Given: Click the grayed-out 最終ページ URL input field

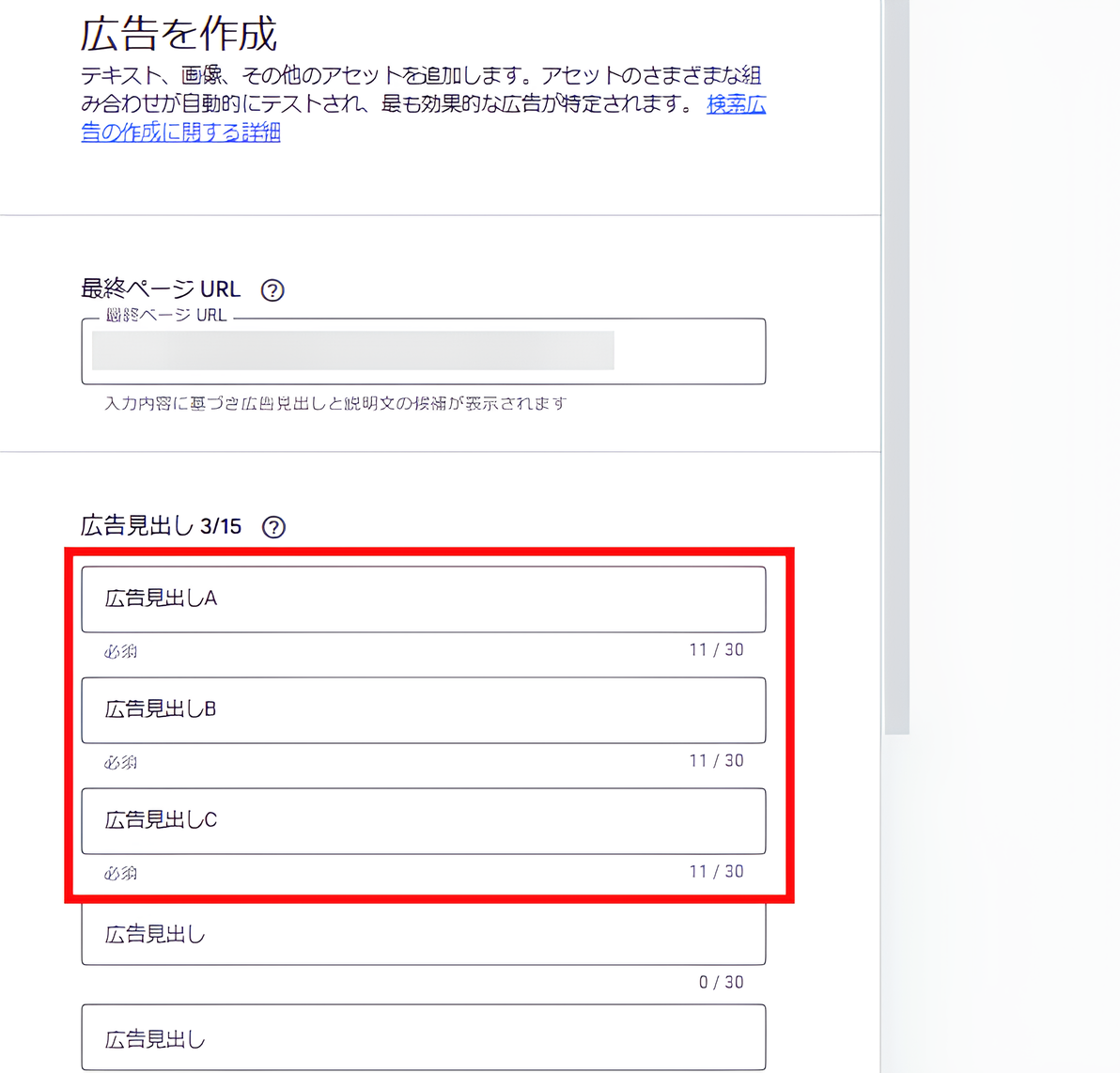Looking at the screenshot, I should (x=352, y=352).
